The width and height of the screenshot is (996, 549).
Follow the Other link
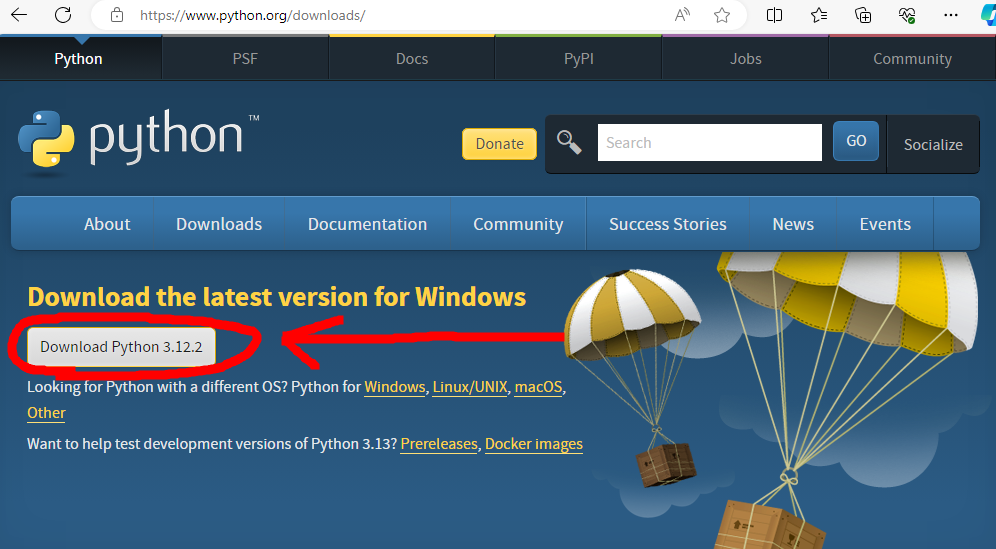point(46,413)
